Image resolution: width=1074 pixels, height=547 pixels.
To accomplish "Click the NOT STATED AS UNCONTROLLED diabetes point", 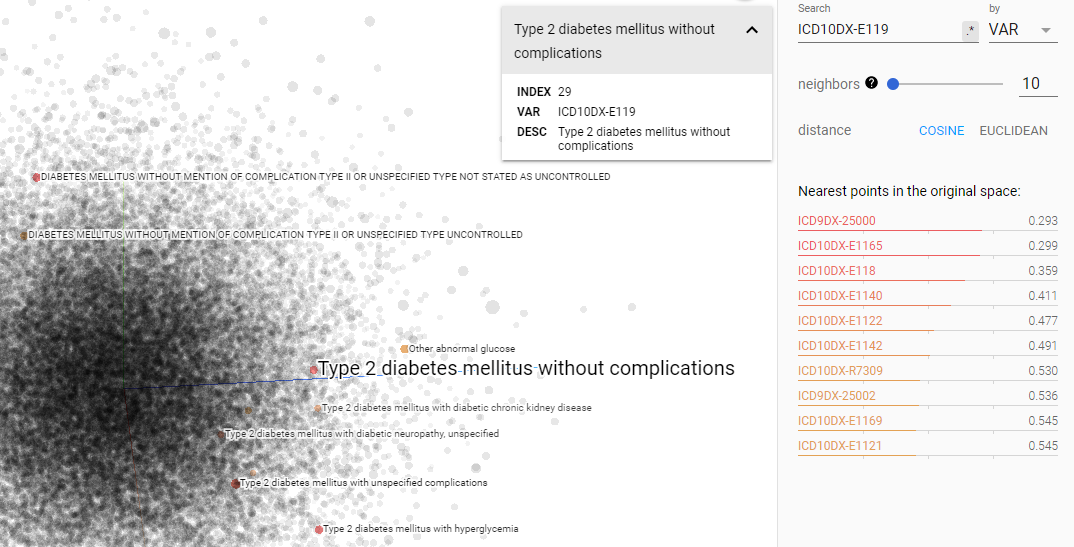I will [x=36, y=177].
